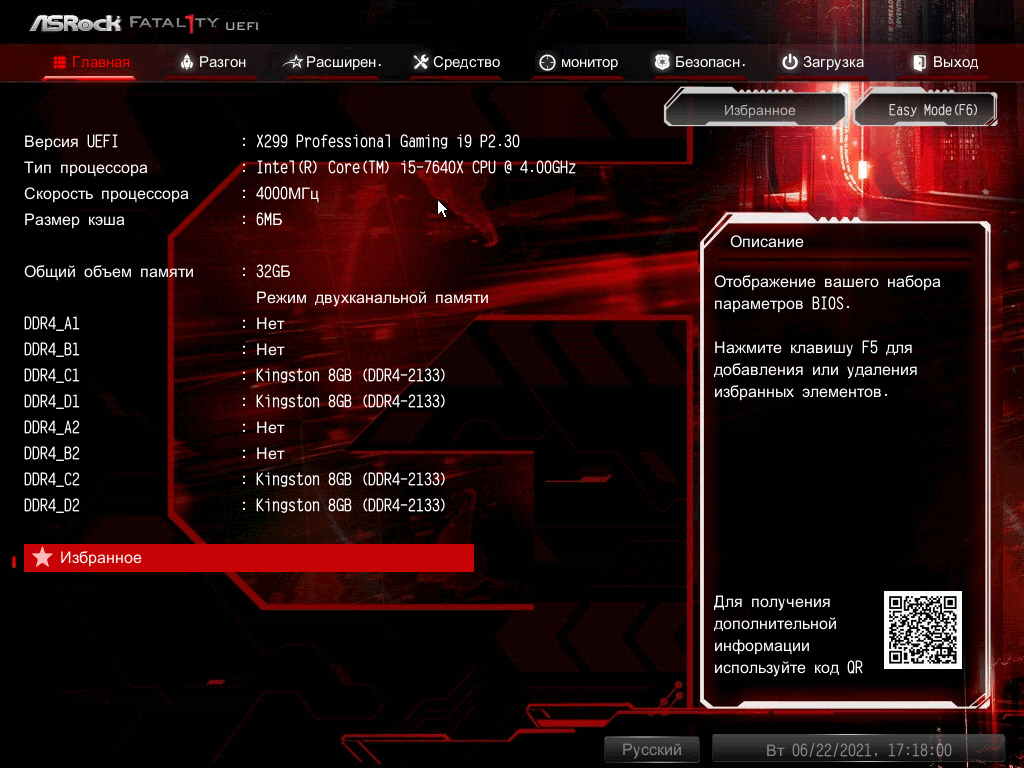Screen dimensions: 1024x768
Task: Click Kingston 8GB value for DDR4_D2
Action: click(x=351, y=505)
